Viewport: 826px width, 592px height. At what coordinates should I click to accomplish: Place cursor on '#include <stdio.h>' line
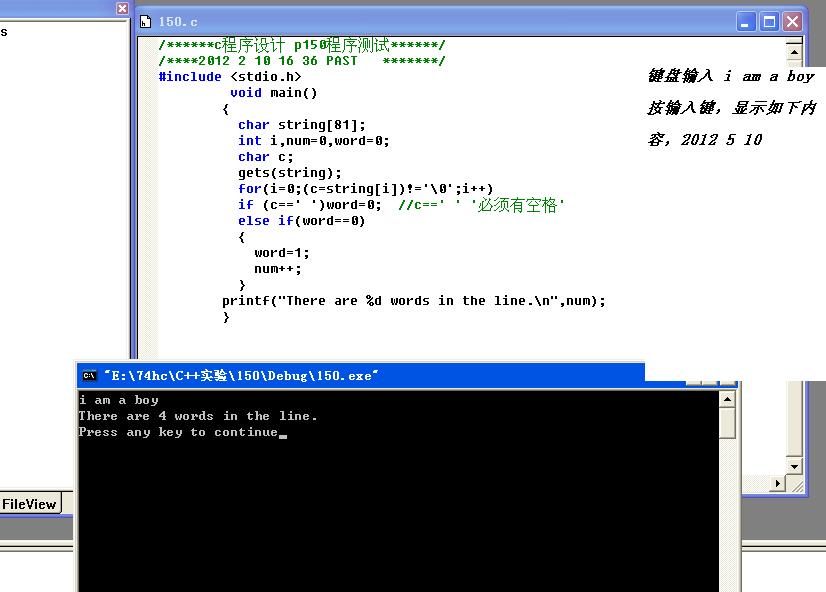[230, 77]
